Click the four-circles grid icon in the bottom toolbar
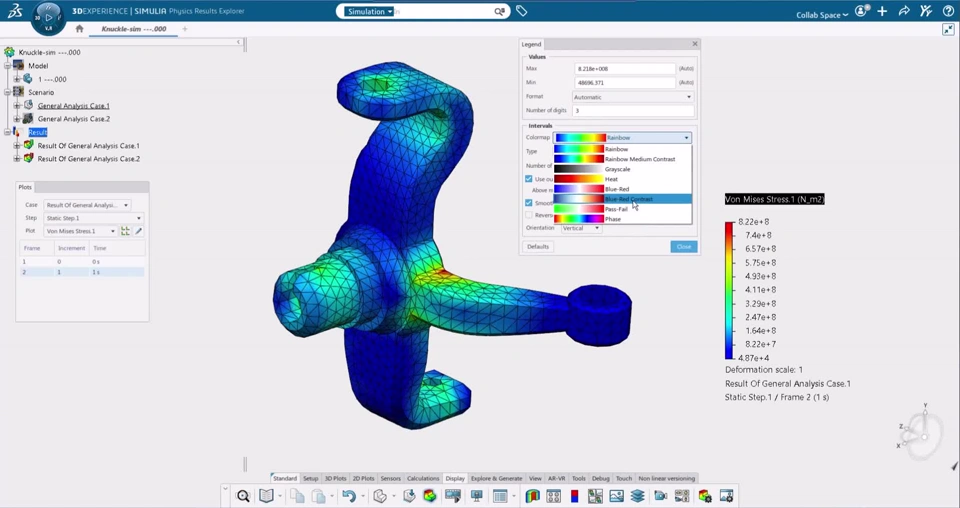 pos(553,496)
